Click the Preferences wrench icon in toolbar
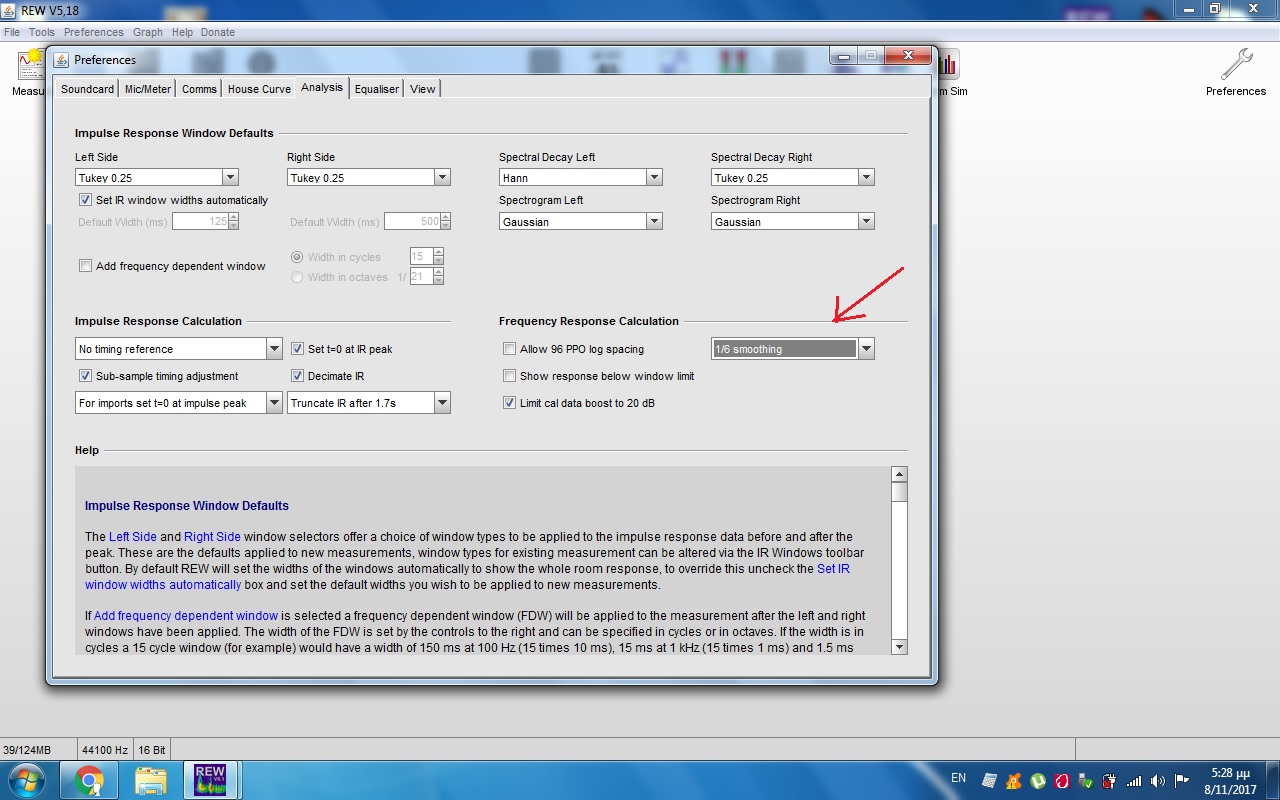This screenshot has height=800, width=1280. 1236,66
